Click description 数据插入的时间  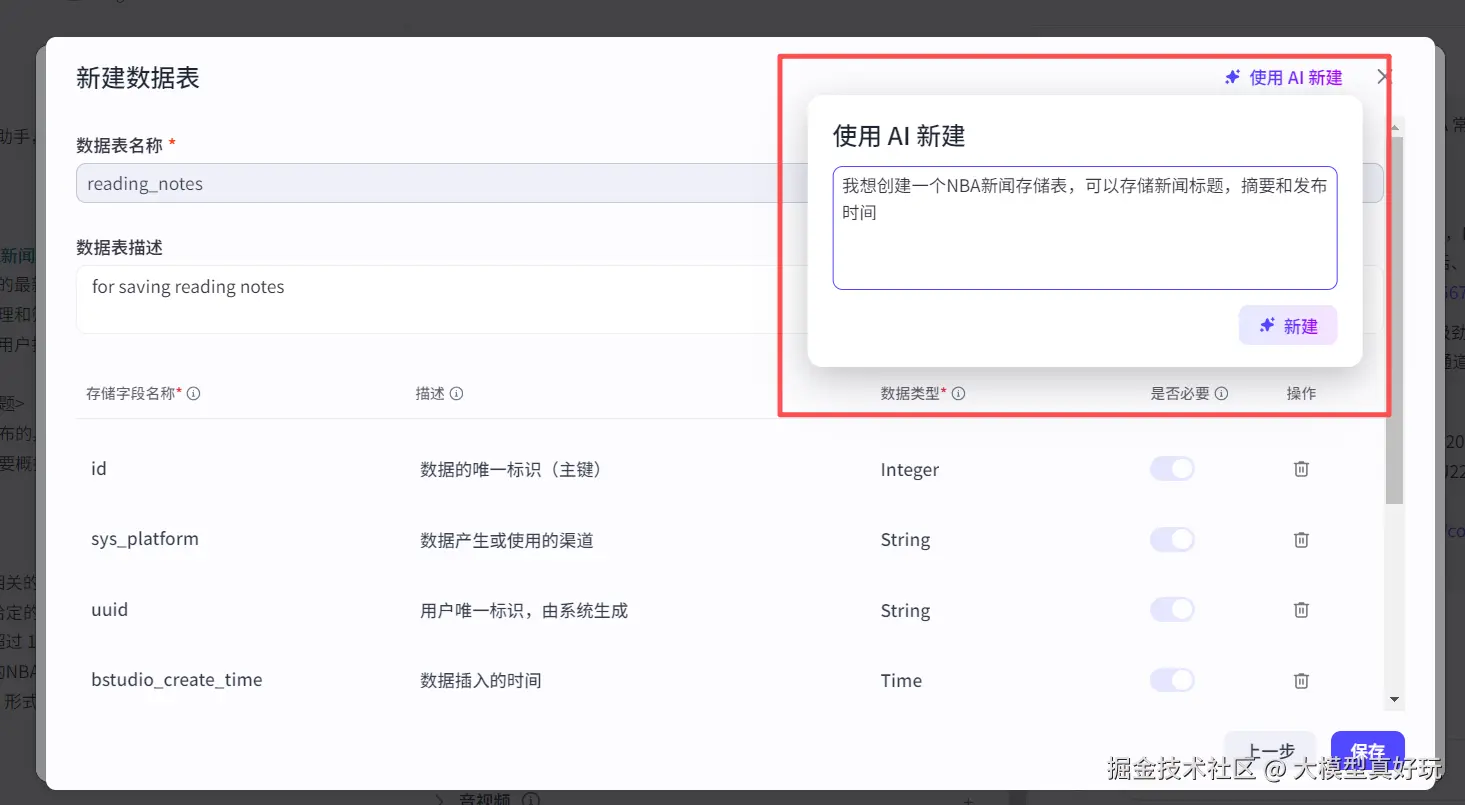481,681
